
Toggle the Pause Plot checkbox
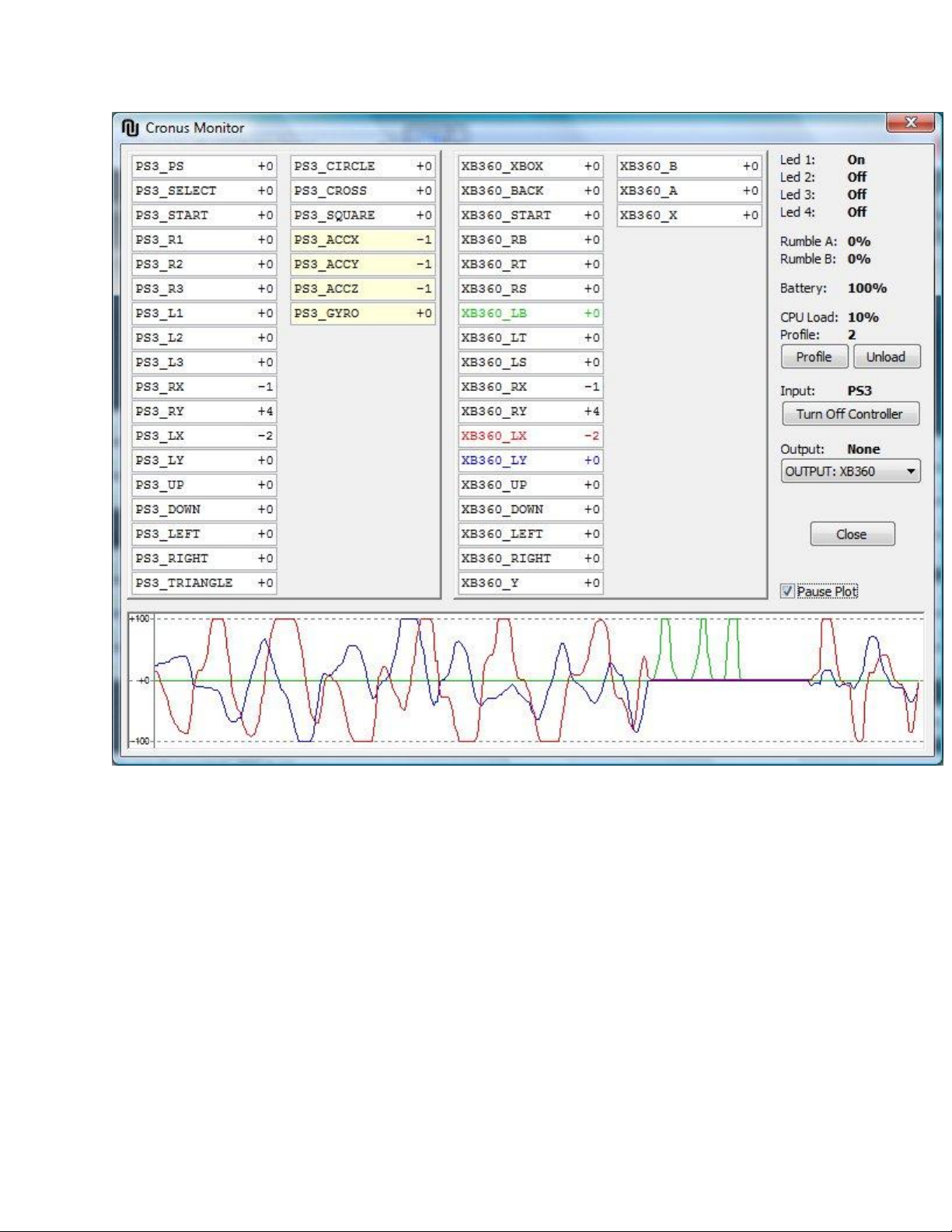click(787, 592)
